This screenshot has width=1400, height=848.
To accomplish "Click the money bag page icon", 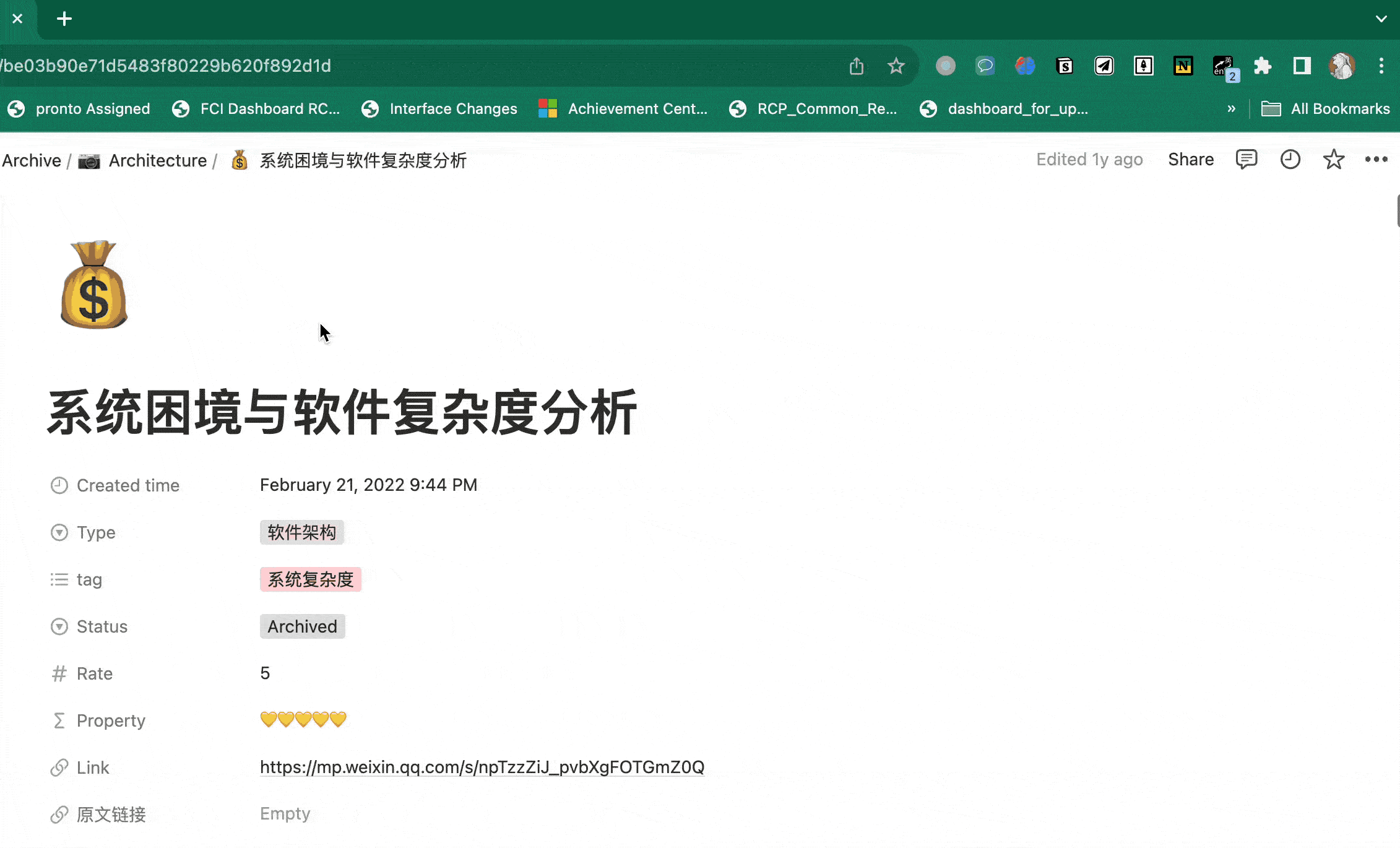I will (94, 285).
